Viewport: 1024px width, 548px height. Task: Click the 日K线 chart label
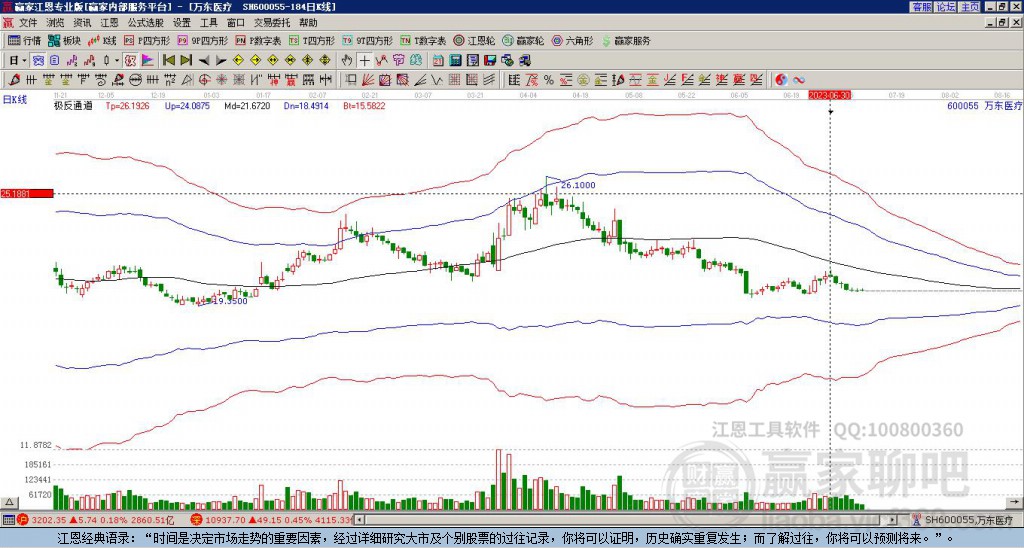(x=15, y=99)
